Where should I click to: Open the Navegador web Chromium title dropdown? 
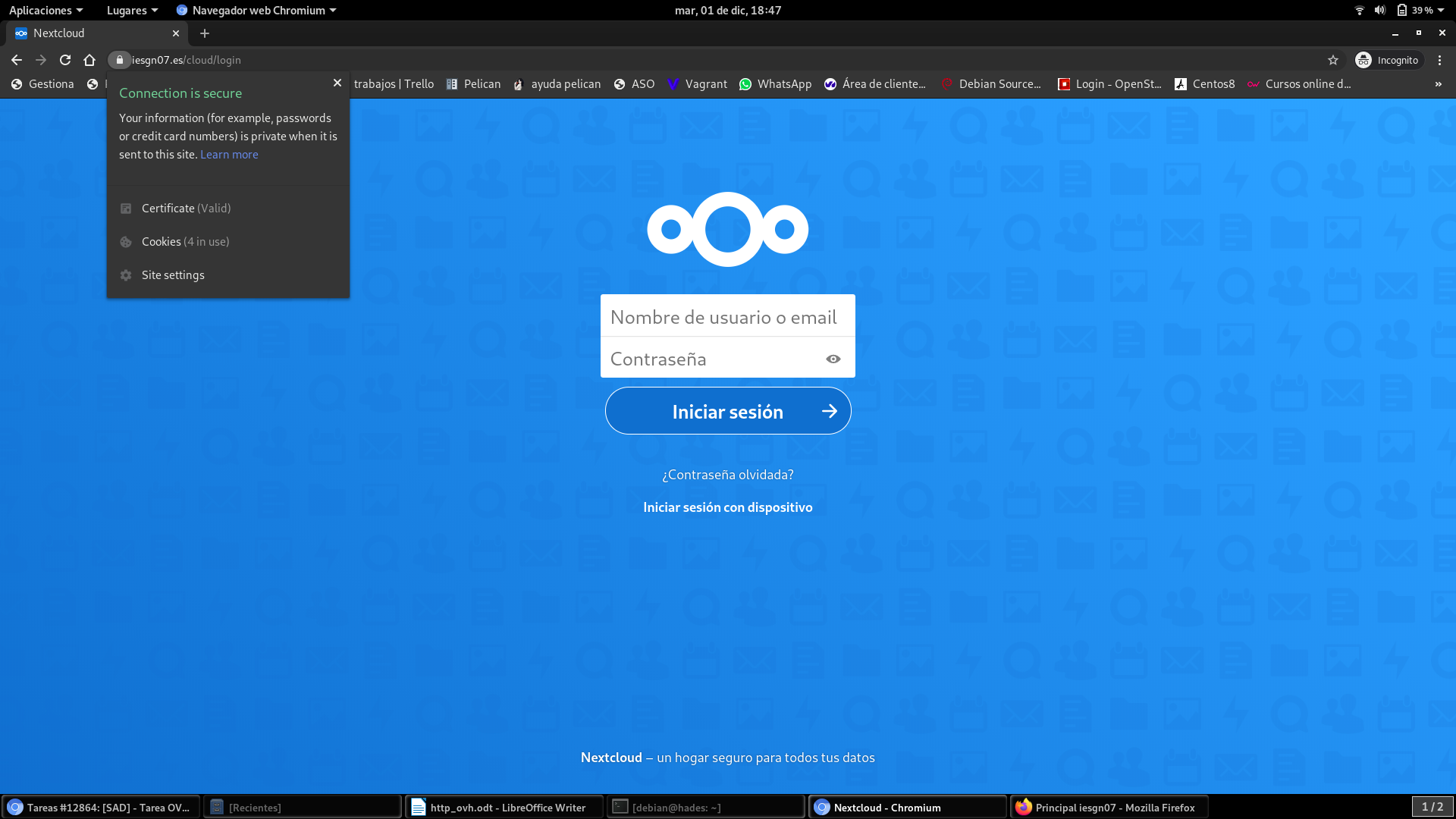pos(256,10)
